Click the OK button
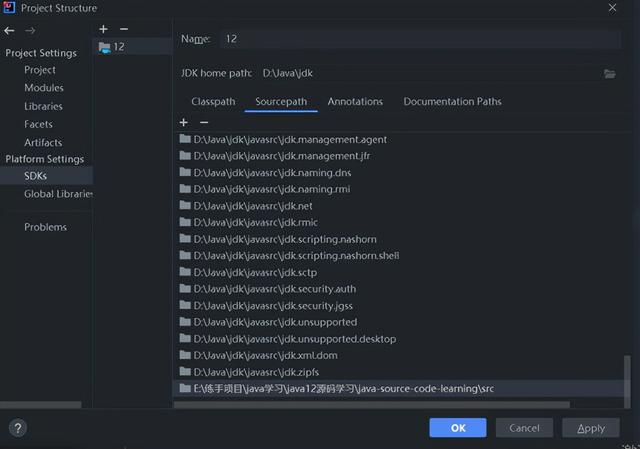This screenshot has width=640, height=449. (458, 428)
